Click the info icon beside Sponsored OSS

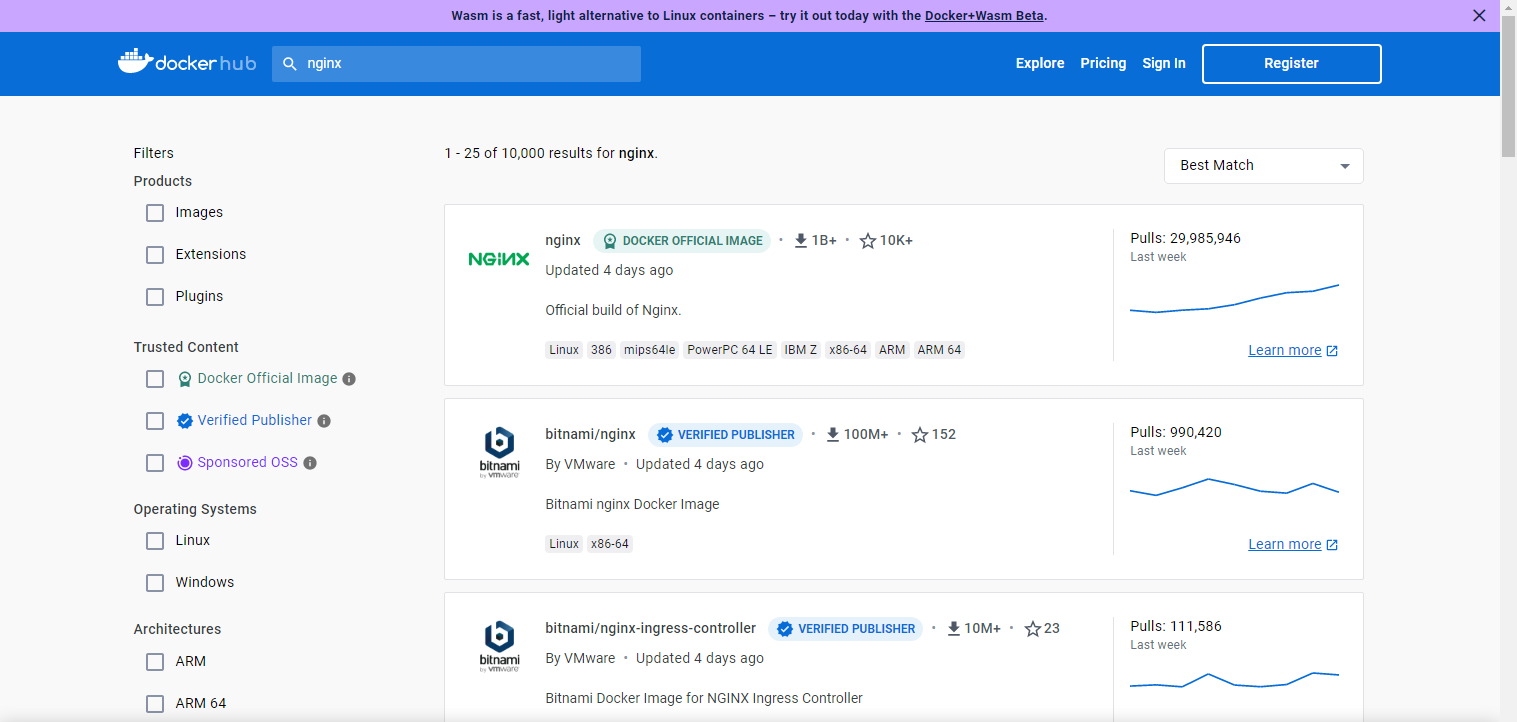pos(310,463)
